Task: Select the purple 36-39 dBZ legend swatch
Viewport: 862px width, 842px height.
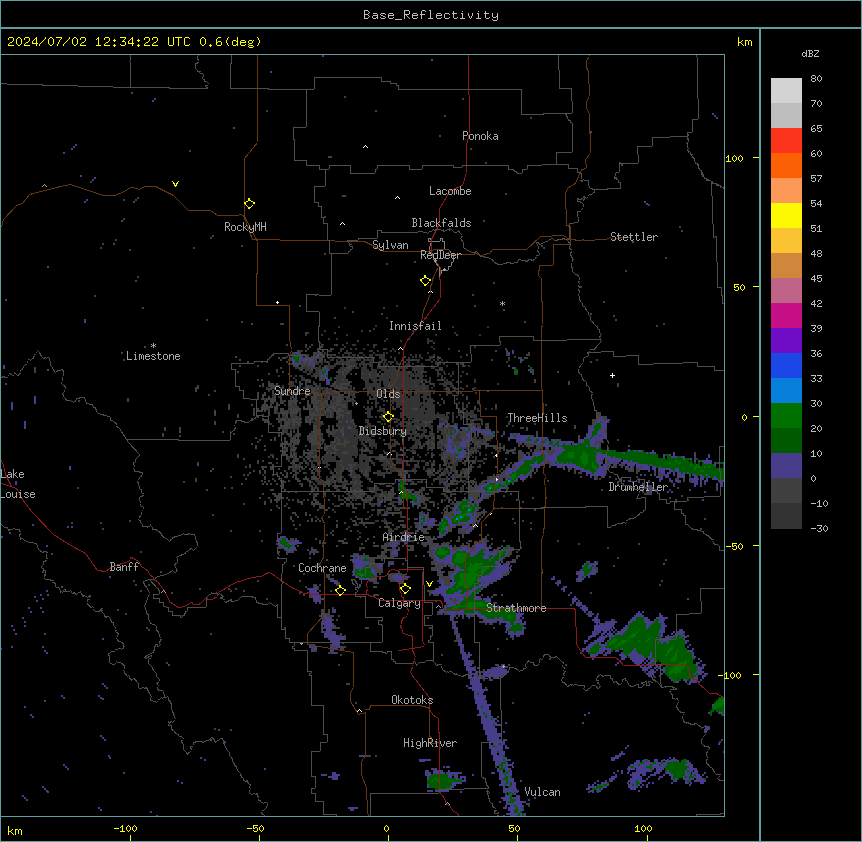Action: click(786, 341)
